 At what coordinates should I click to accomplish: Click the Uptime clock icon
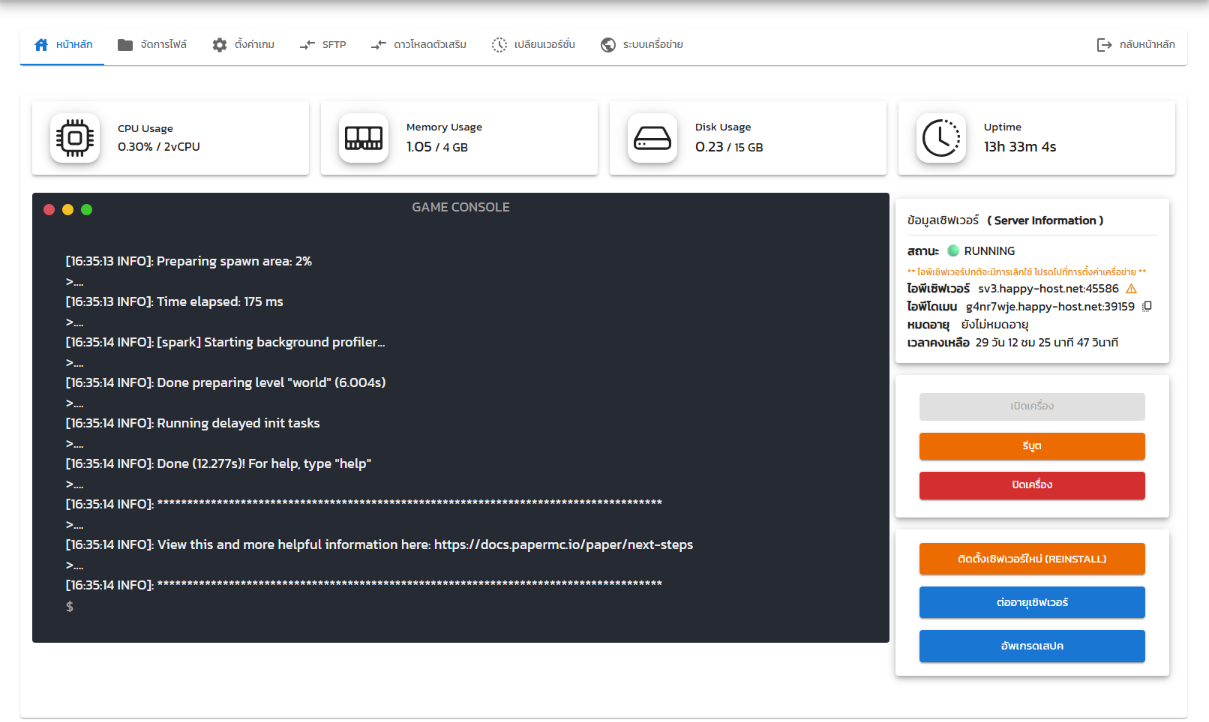tap(941, 138)
